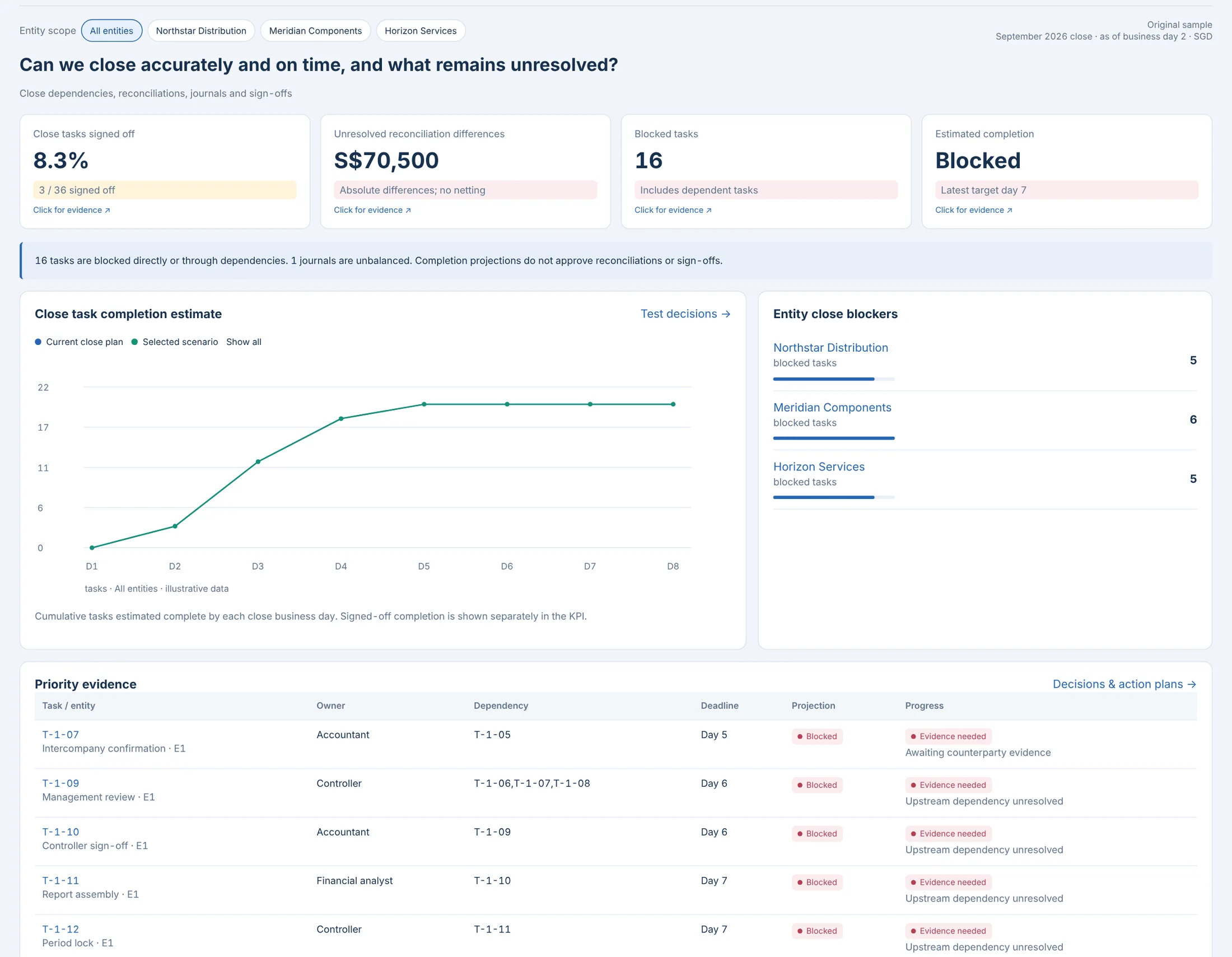
Task: Click Northstar Distribution blocked tasks progress bar
Action: pos(834,379)
